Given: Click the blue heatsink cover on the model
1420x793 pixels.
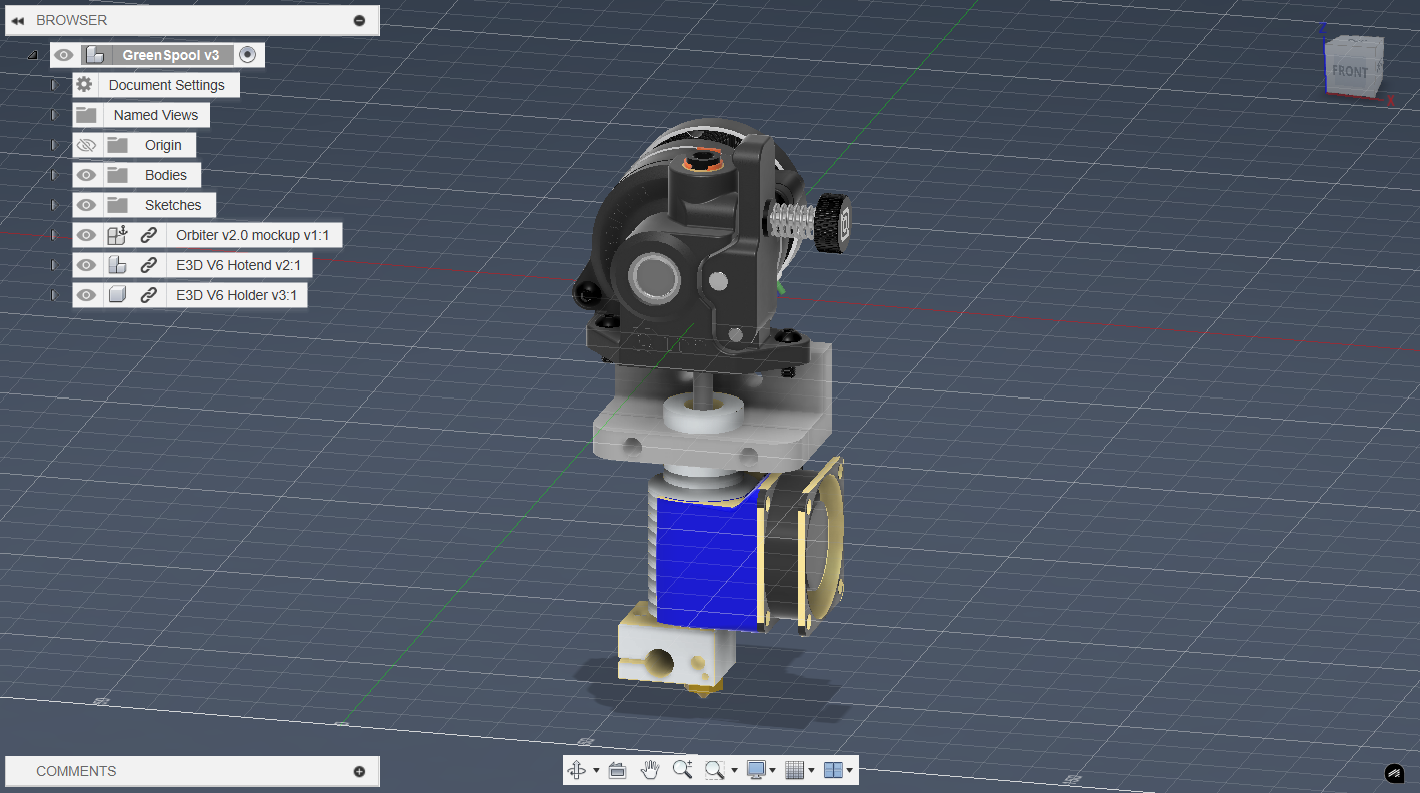Looking at the screenshot, I should (709, 562).
